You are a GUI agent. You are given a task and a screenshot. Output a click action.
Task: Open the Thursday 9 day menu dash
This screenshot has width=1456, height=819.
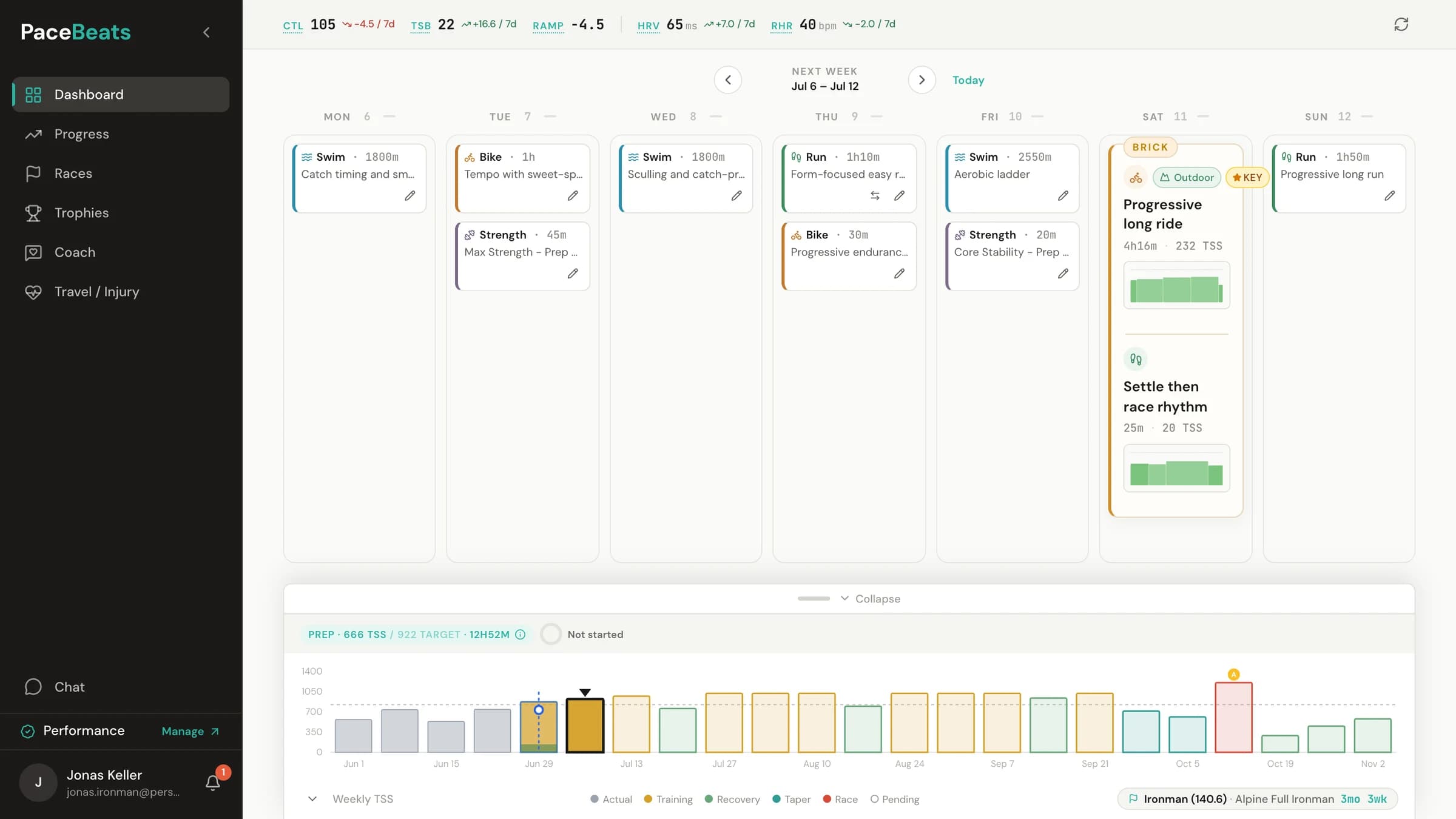click(x=877, y=116)
